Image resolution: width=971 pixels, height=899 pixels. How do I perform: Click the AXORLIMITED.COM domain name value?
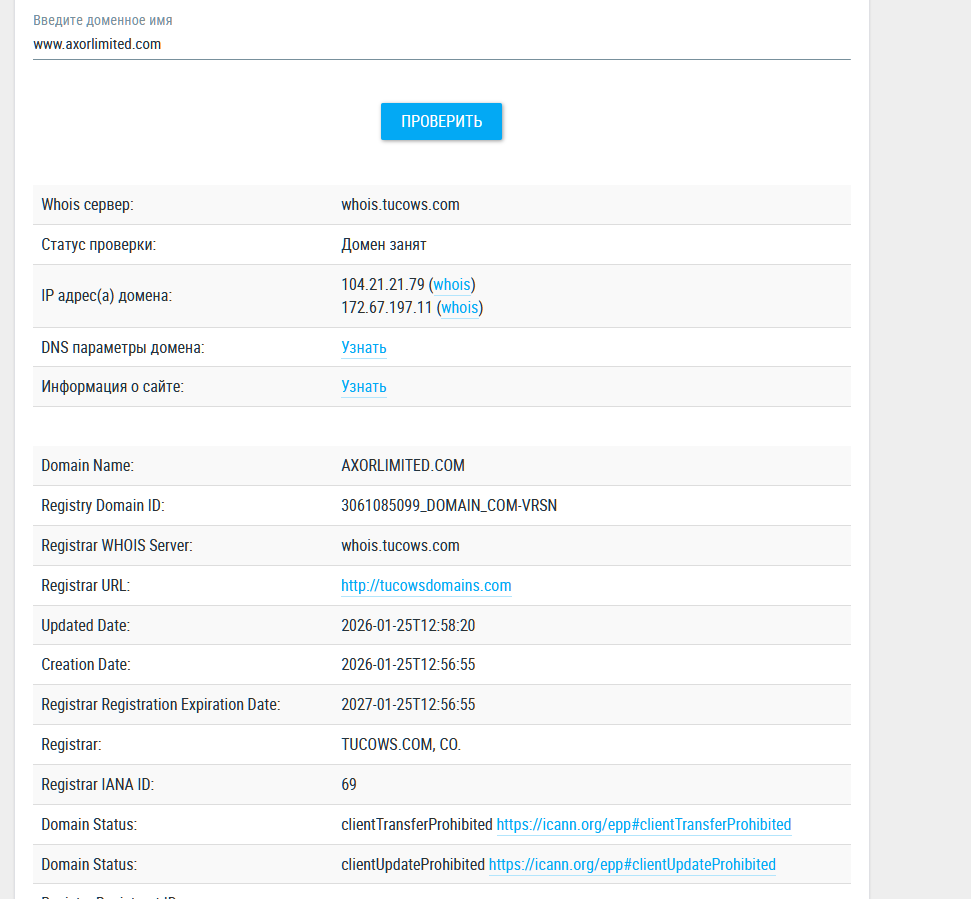point(403,466)
